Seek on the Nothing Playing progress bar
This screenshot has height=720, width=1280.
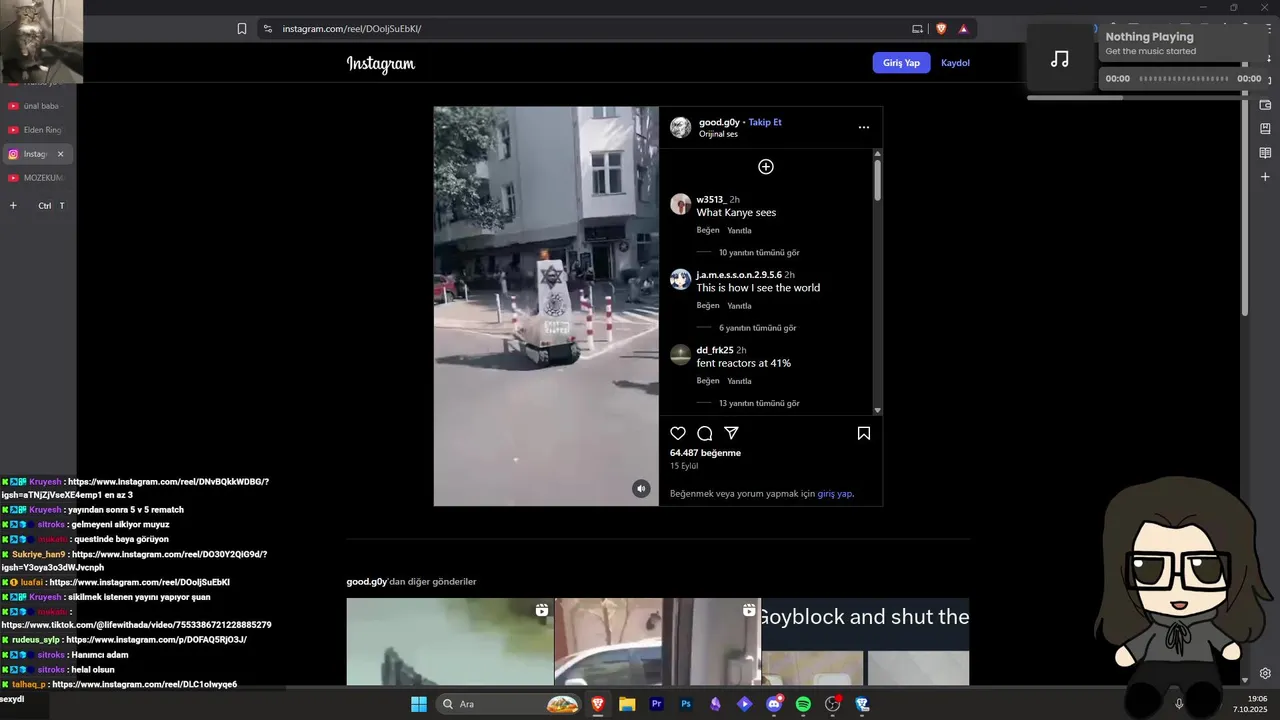coord(1183,79)
